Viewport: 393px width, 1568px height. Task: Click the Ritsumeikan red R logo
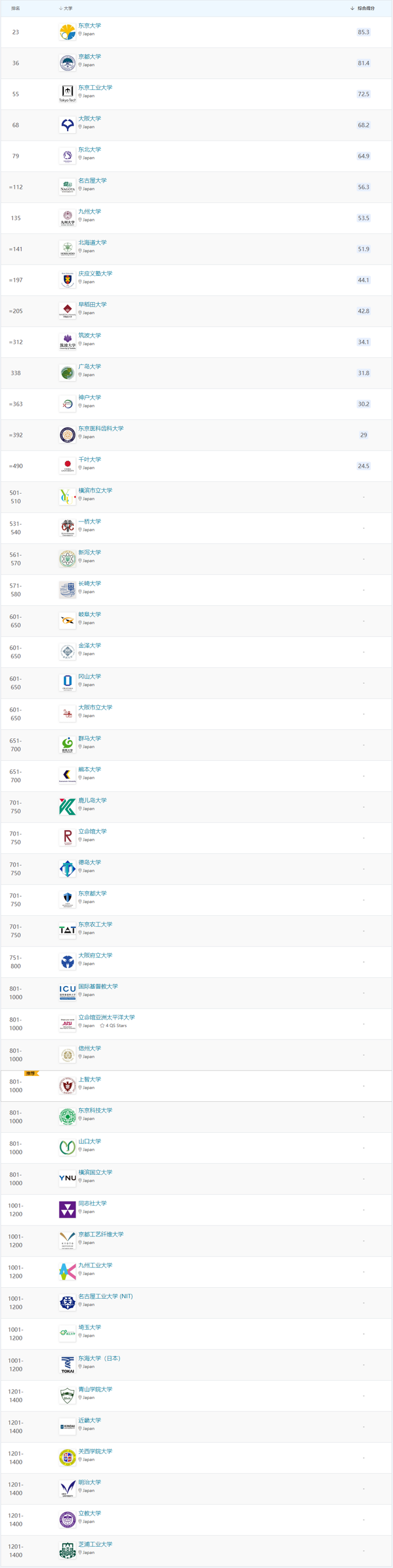pyautogui.click(x=68, y=837)
